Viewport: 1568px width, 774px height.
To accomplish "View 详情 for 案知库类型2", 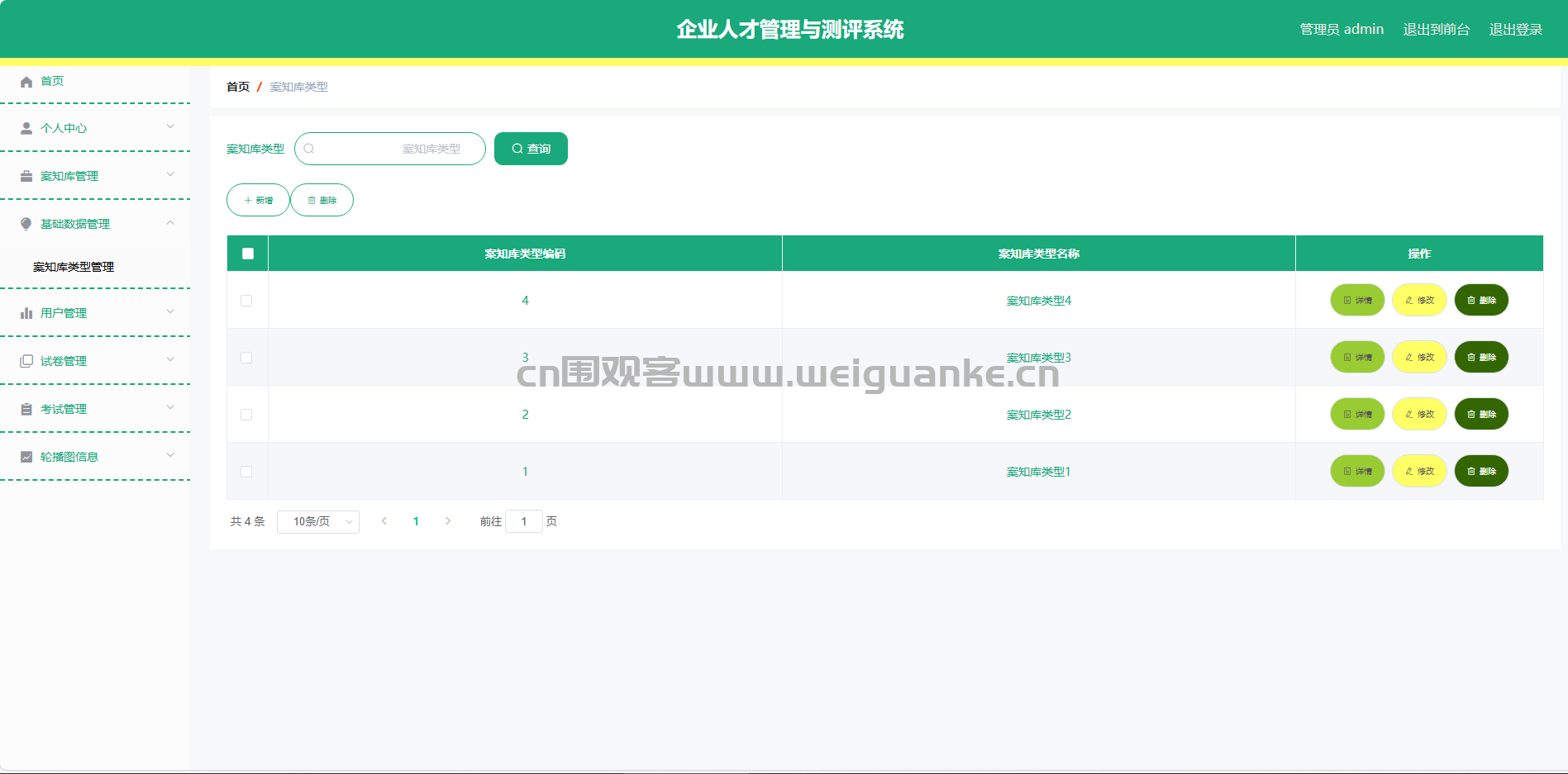I will point(1357,414).
